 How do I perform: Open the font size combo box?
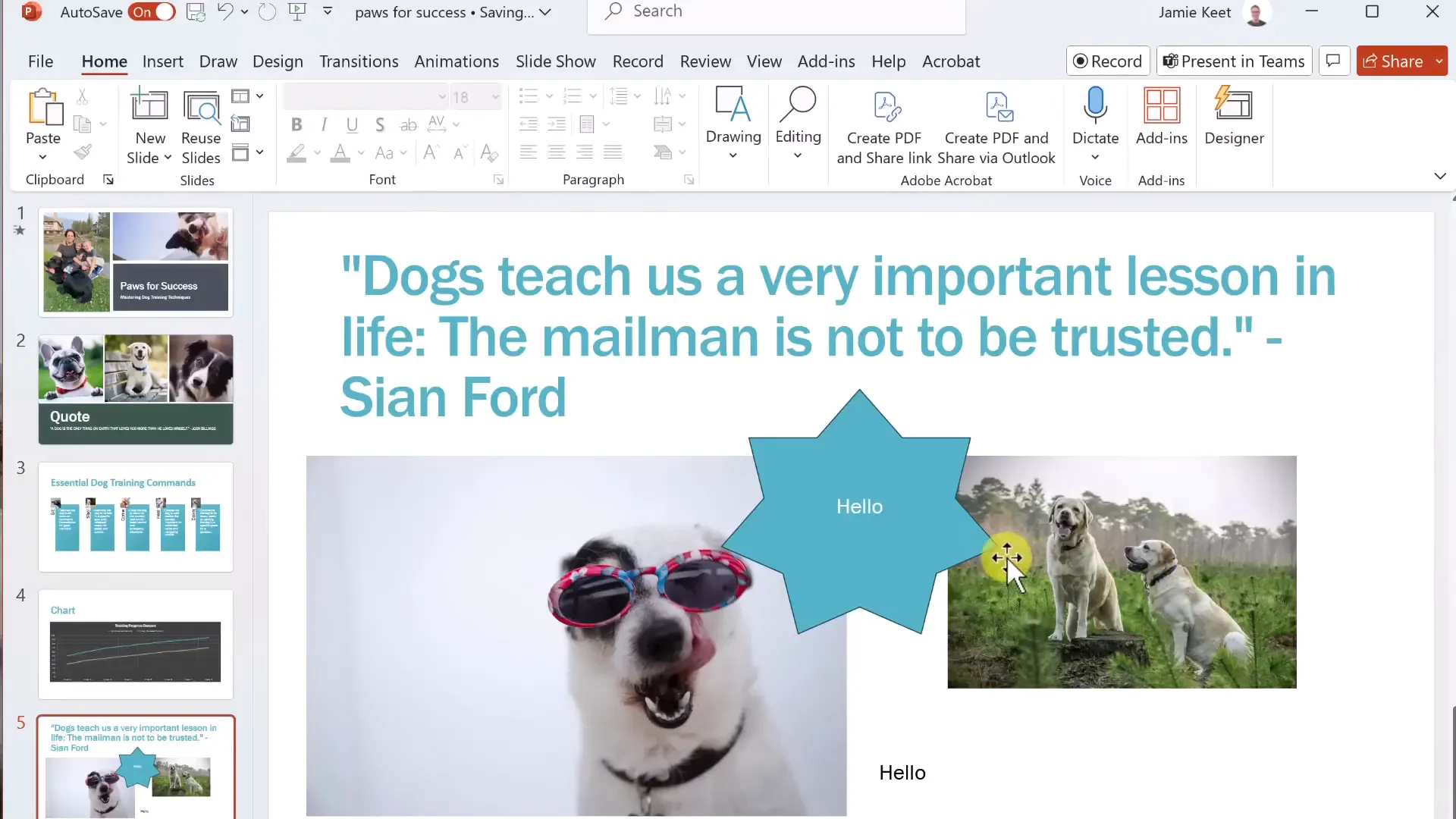pyautogui.click(x=475, y=97)
